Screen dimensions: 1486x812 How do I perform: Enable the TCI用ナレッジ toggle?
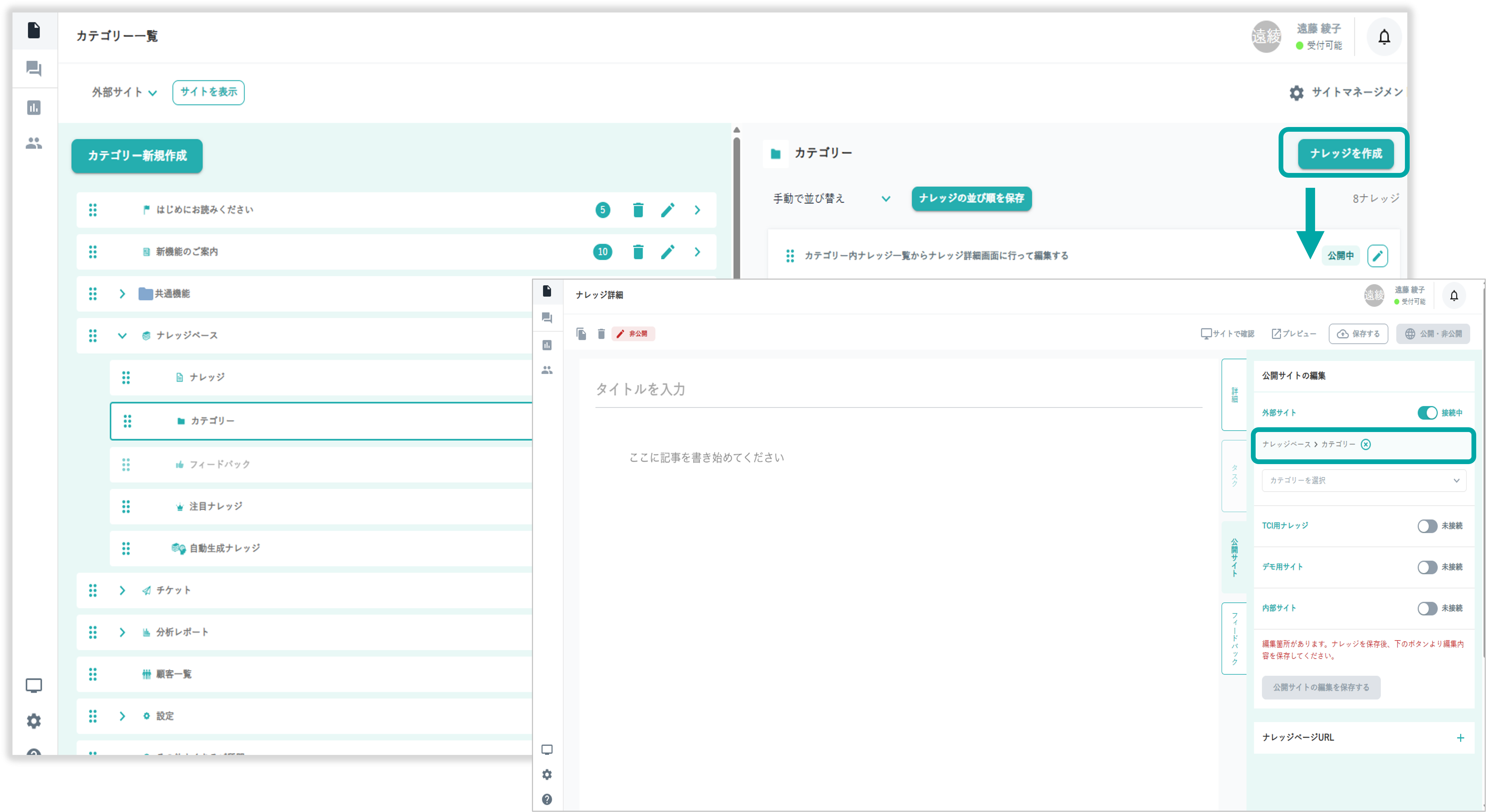1427,526
